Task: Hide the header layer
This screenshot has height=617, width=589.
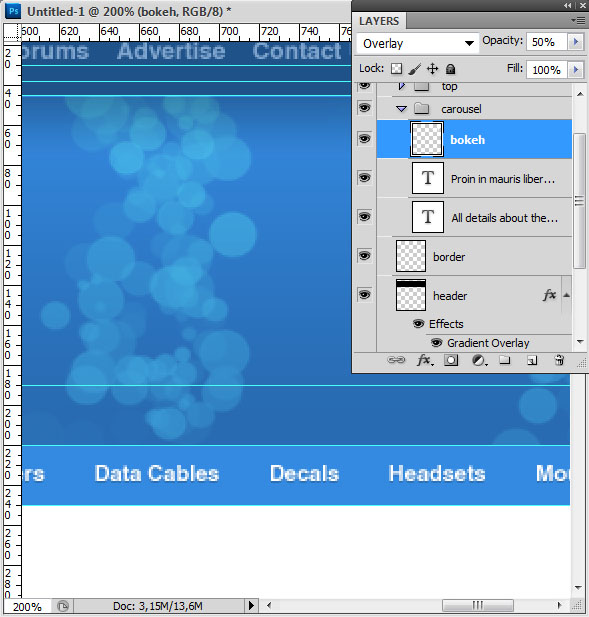Action: click(364, 294)
